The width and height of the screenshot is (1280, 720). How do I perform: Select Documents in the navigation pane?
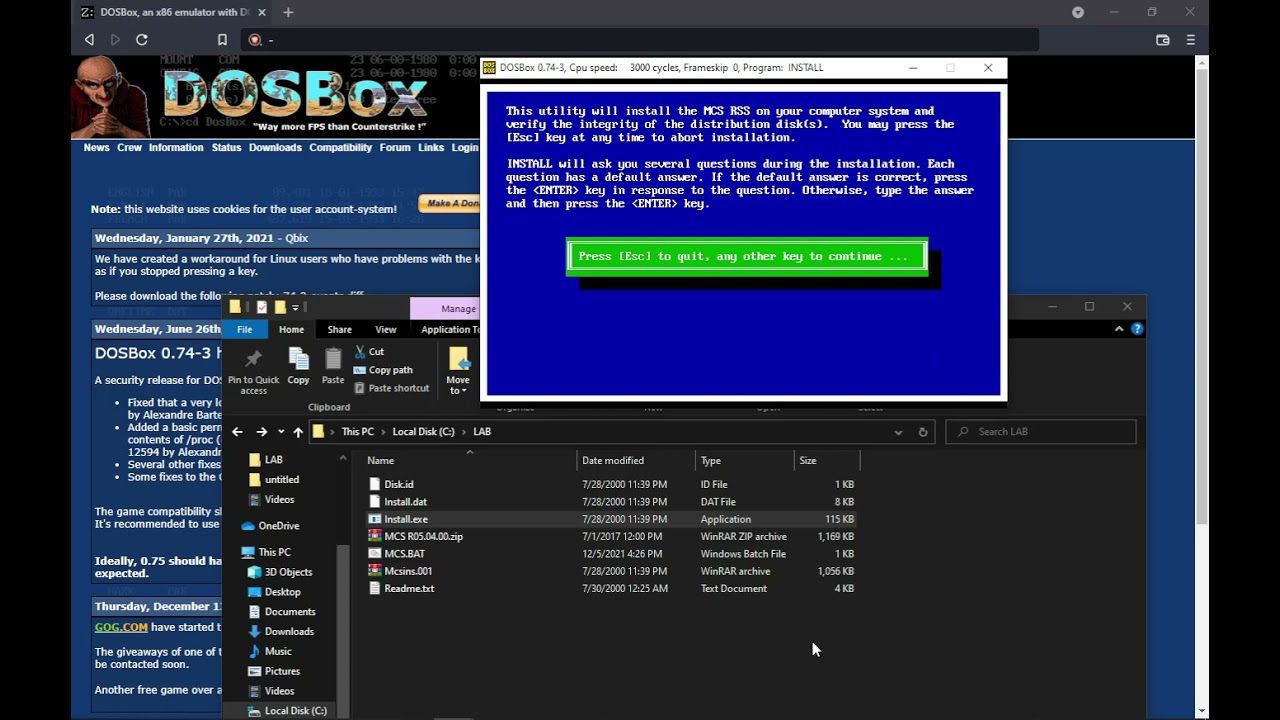click(x=290, y=612)
